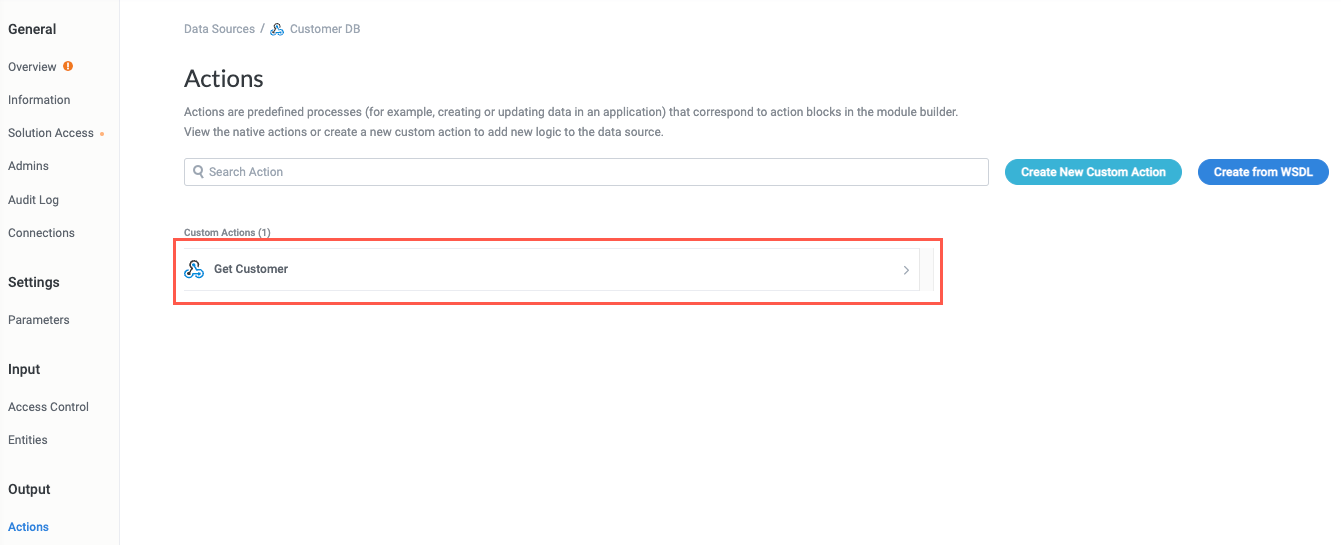Select Admins in the sidebar
Screen dimensions: 1341x545
(28, 166)
